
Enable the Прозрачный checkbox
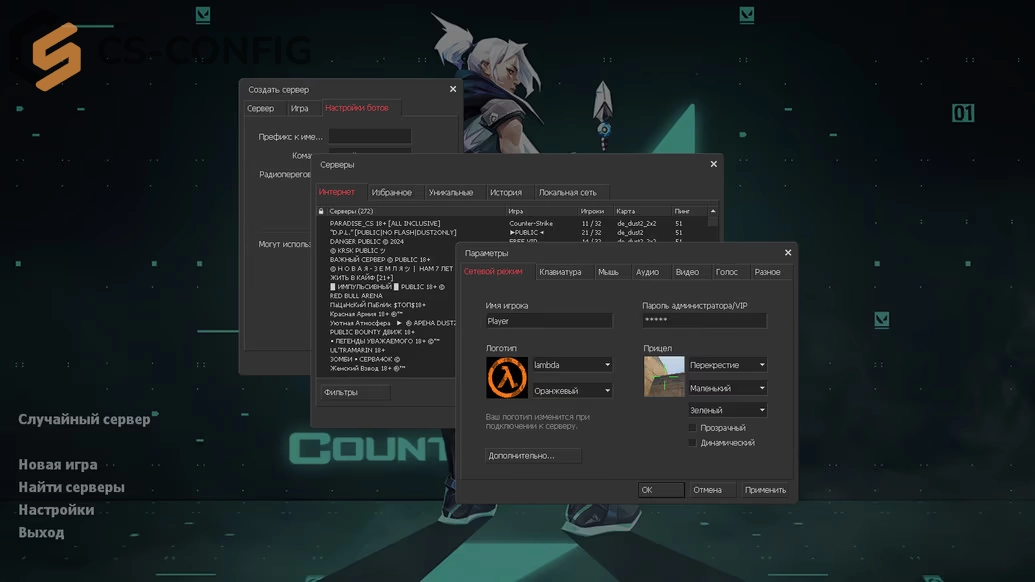tap(692, 428)
